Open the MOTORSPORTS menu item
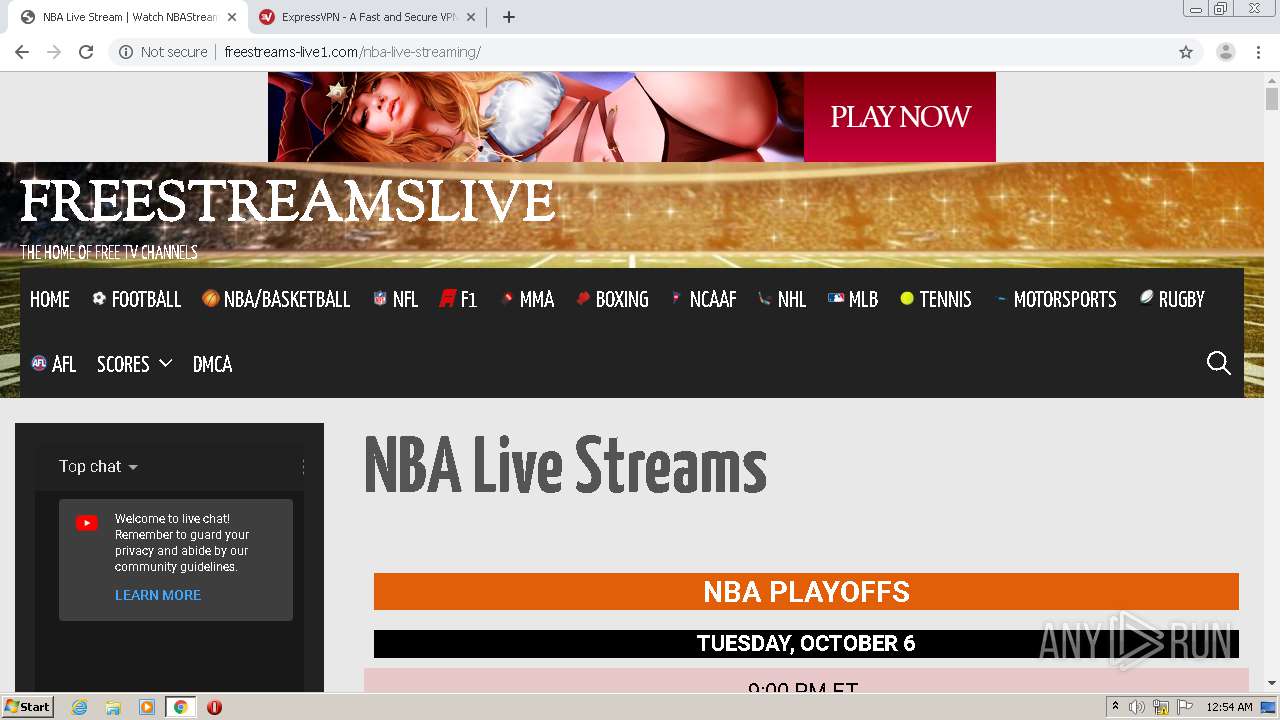Image resolution: width=1280 pixels, height=720 pixels. point(1055,299)
